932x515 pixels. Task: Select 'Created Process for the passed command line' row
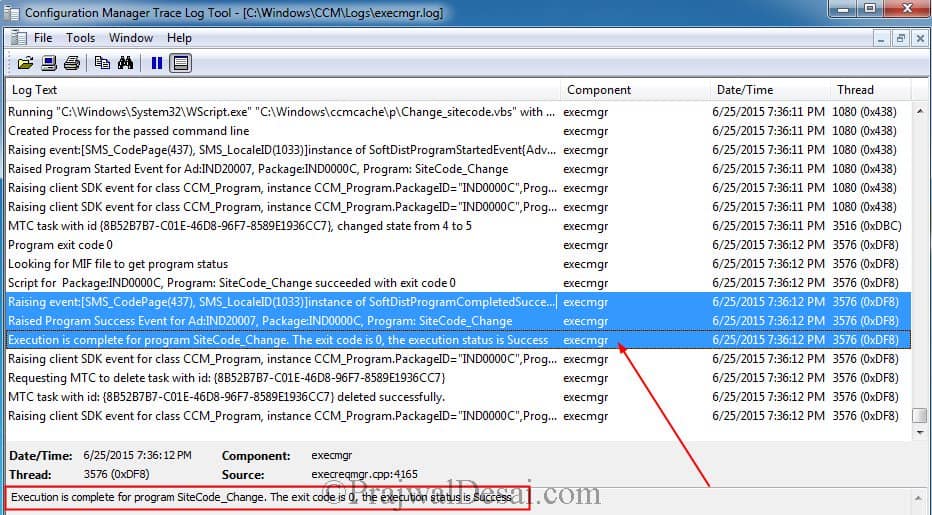click(x=458, y=131)
